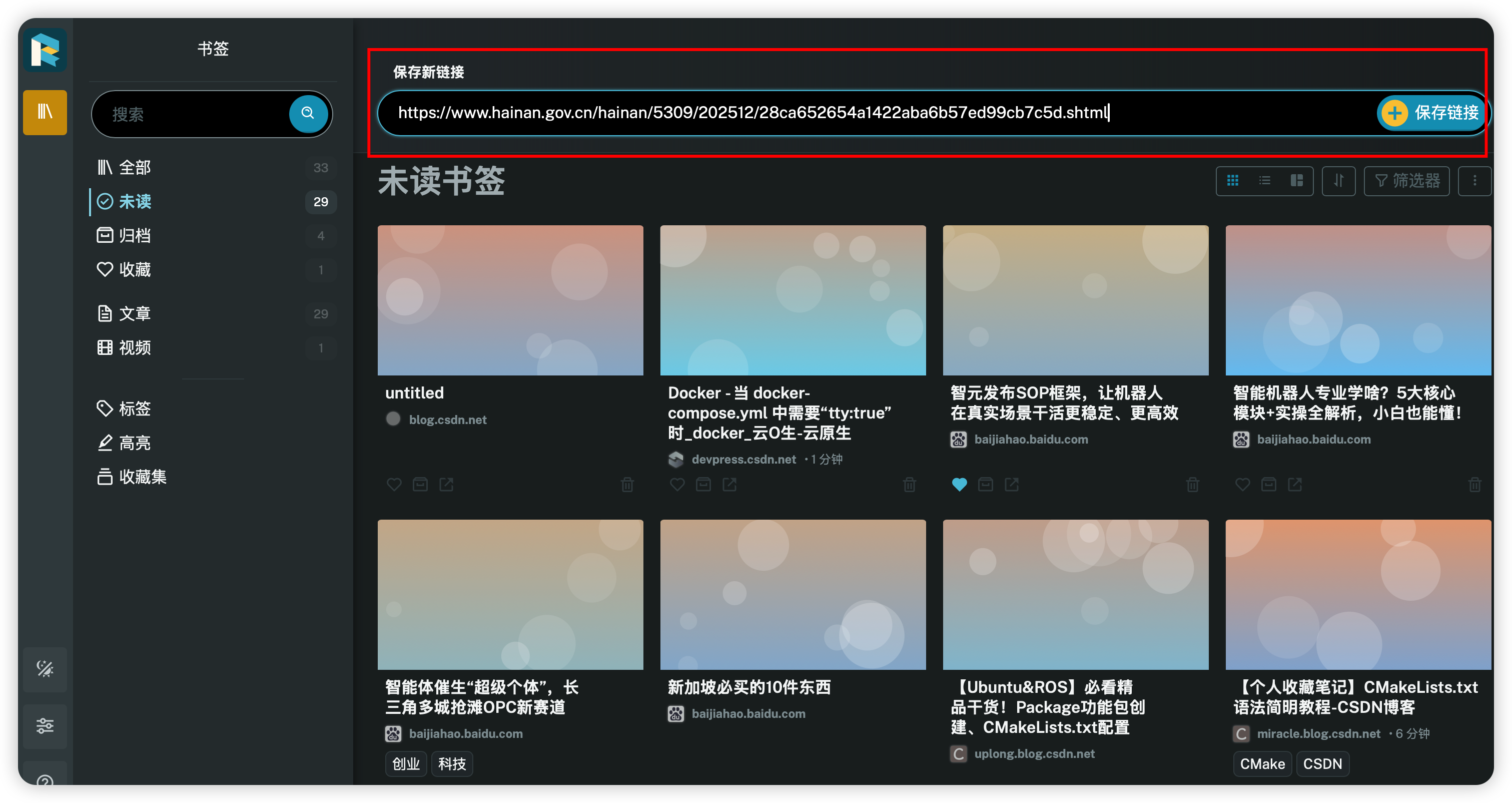Screen dimensions: 1512x803
Task: Click the Readeck logo icon
Action: point(45,51)
